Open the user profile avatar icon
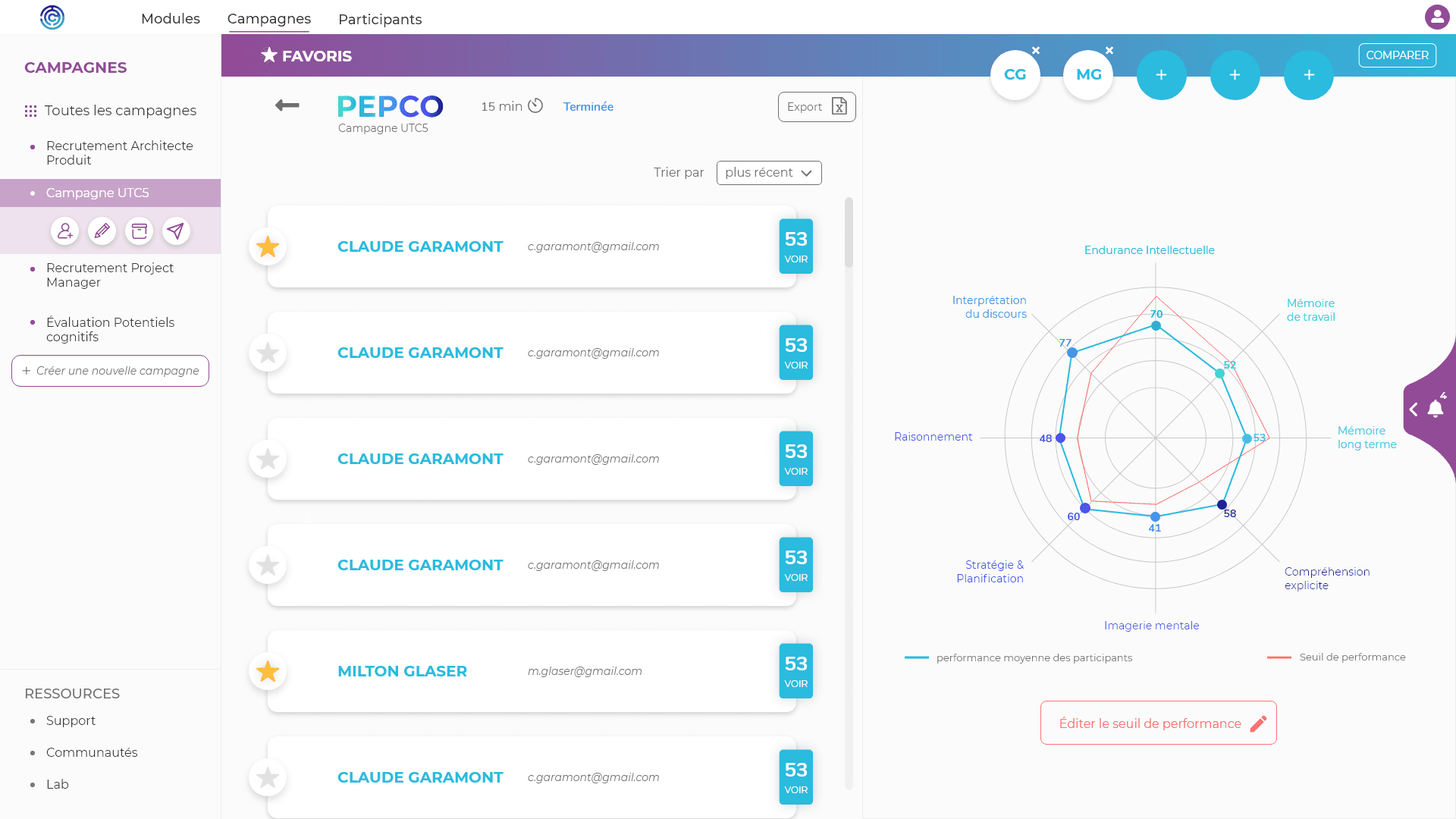Screen dimensions: 1456x819 click(1436, 17)
